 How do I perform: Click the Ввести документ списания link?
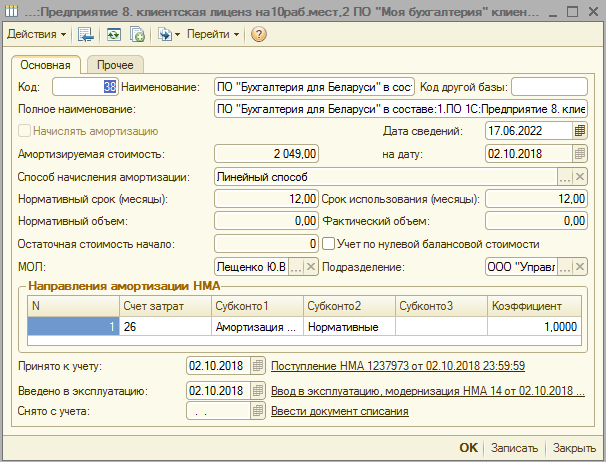(339, 411)
